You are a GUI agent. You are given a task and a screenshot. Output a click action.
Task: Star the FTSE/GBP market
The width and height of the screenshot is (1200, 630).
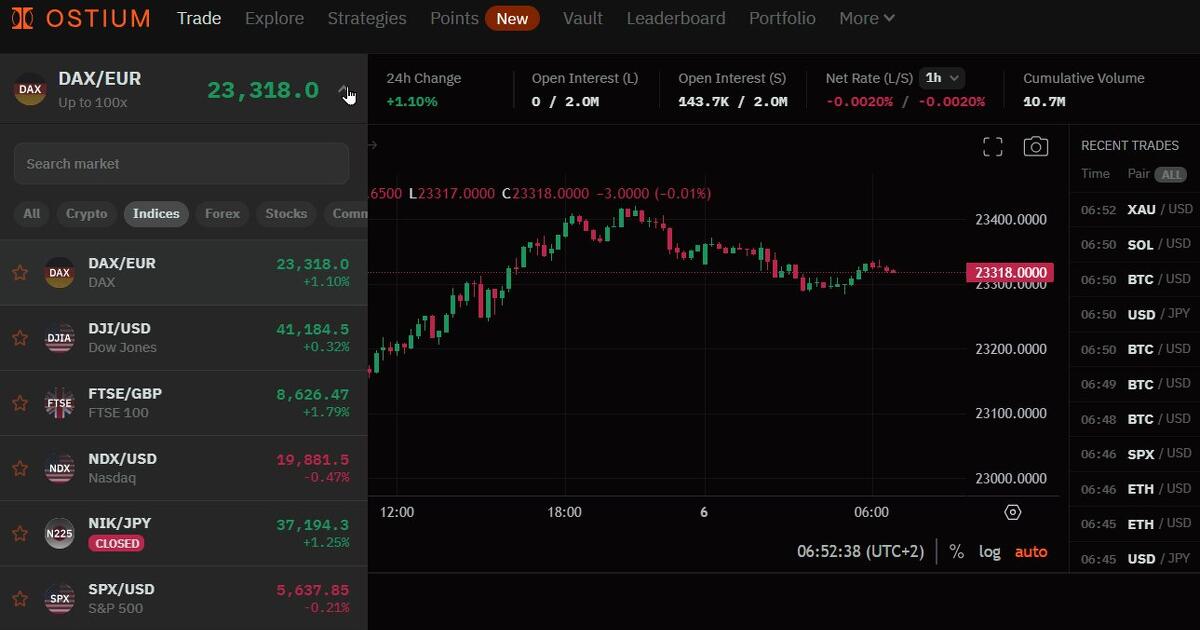point(20,403)
